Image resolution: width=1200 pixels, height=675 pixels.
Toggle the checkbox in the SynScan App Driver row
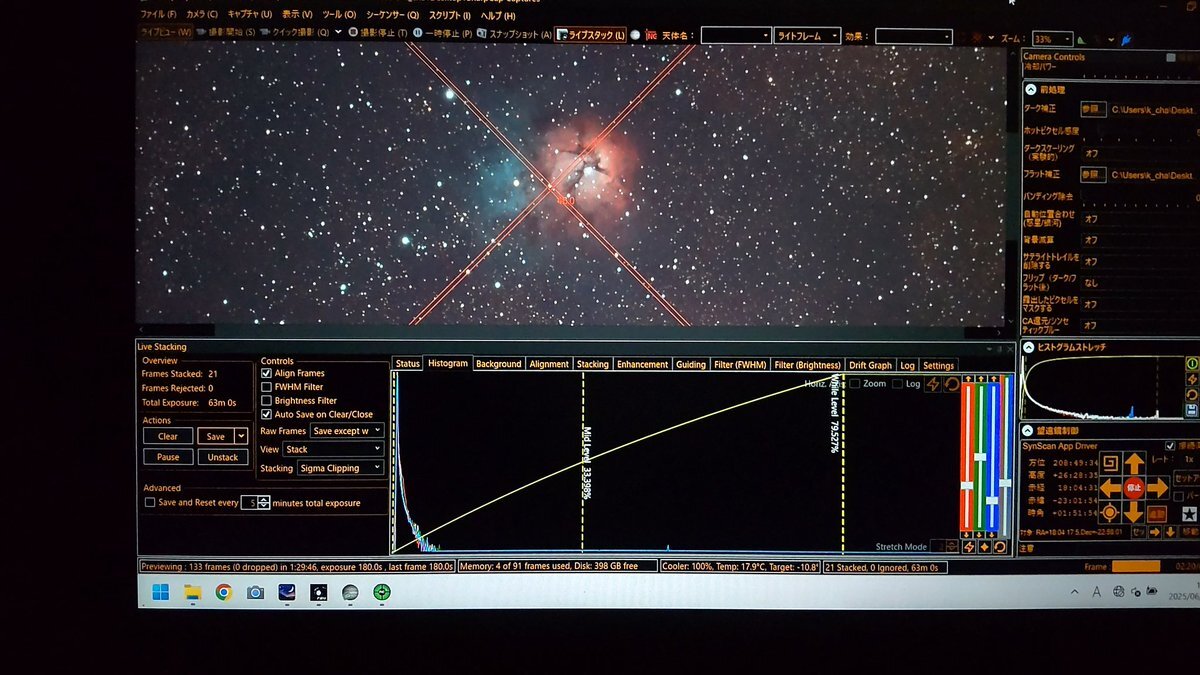1171,446
